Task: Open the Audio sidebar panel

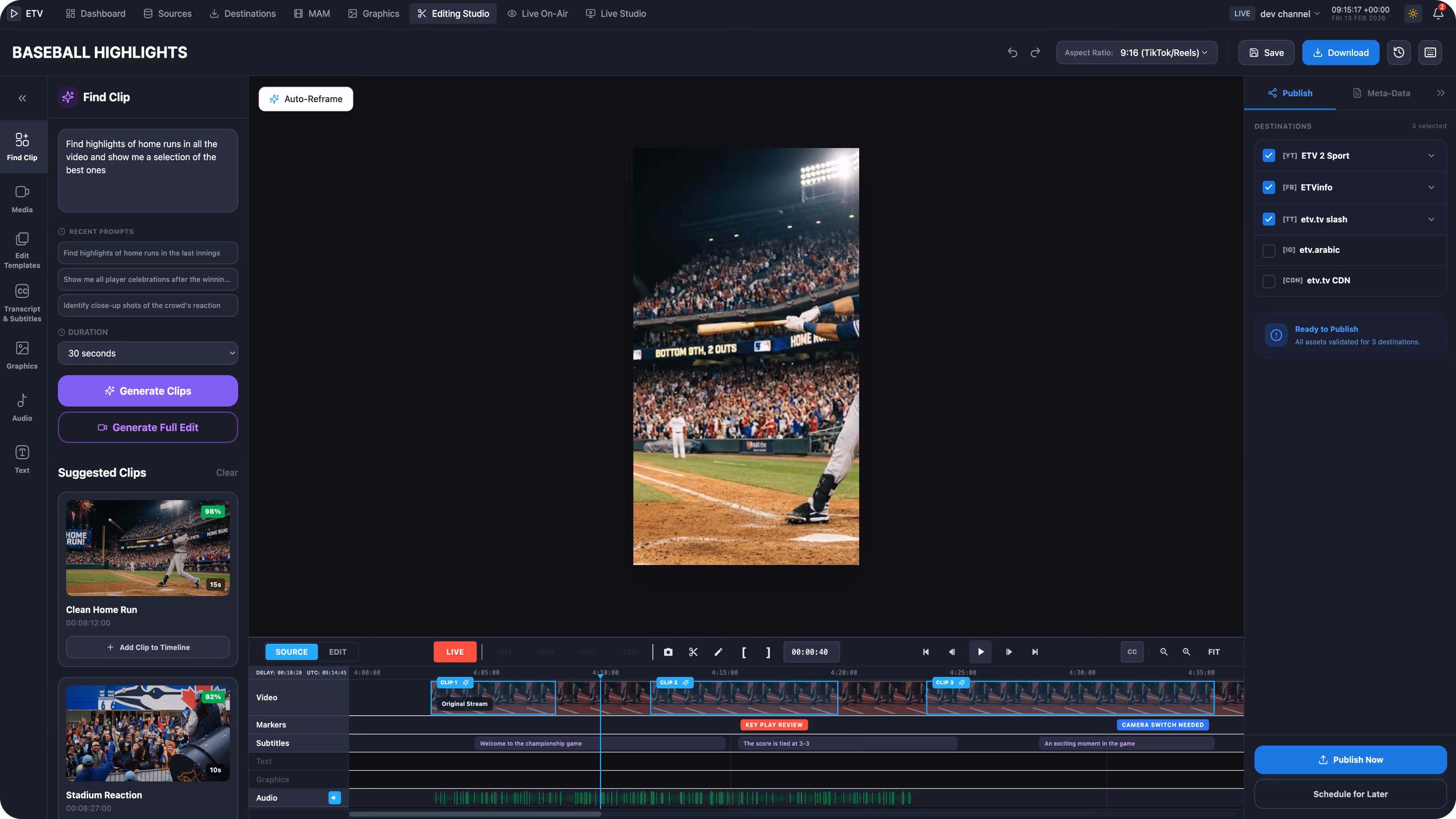Action: (x=22, y=407)
